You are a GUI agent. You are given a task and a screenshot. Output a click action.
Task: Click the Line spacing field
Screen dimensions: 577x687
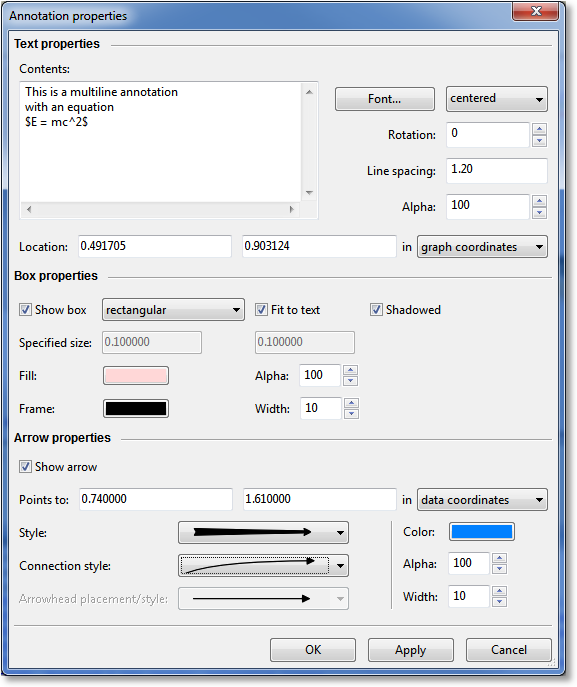click(497, 171)
